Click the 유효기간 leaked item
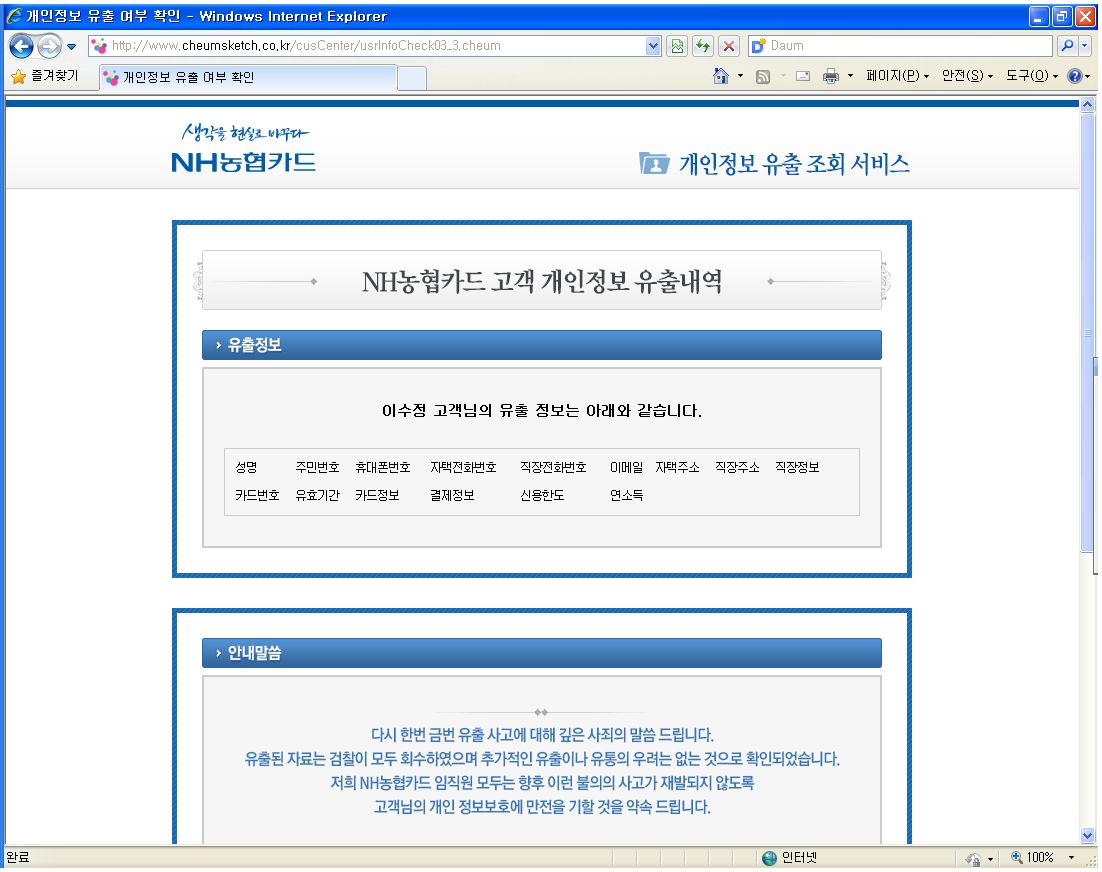 point(317,495)
